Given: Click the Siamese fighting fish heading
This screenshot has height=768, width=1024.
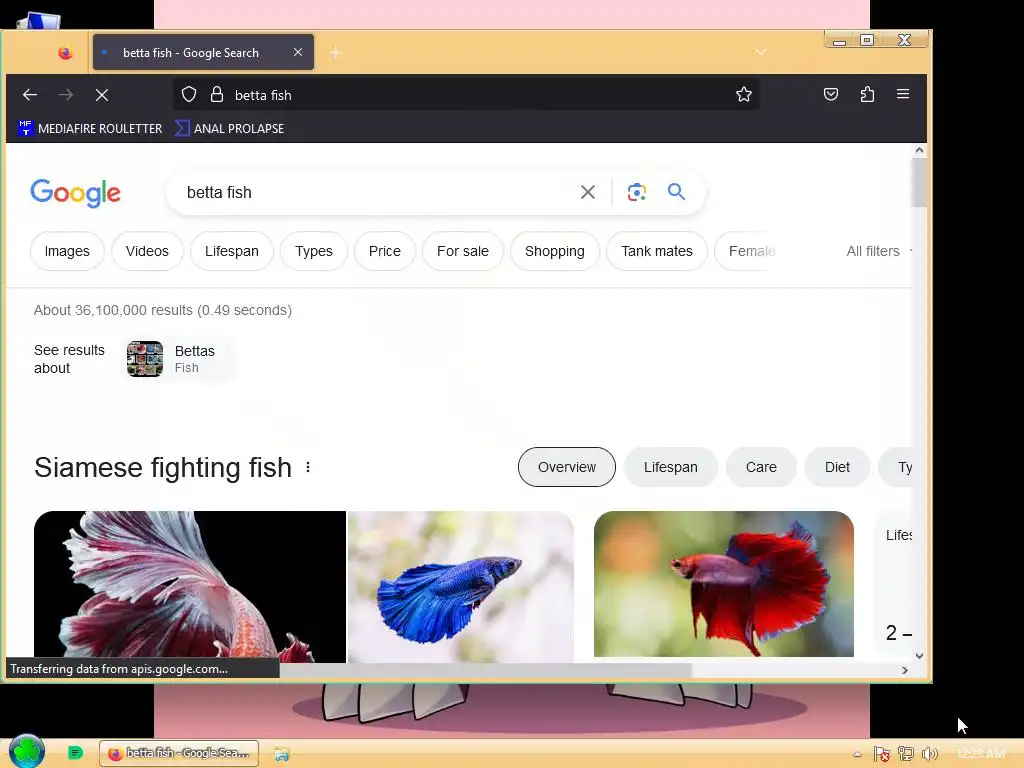Looking at the screenshot, I should click(163, 468).
